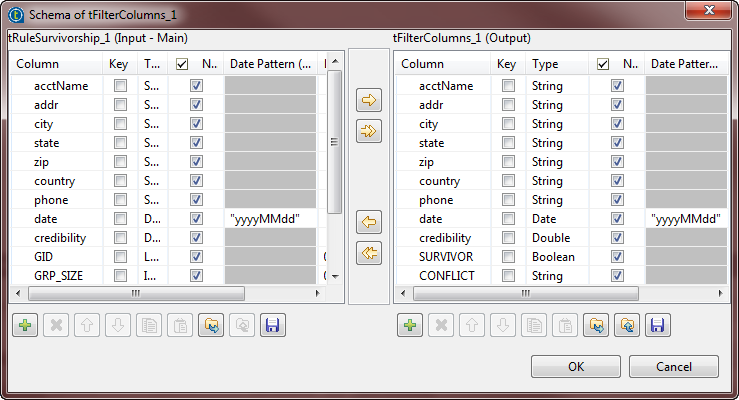Image resolution: width=739 pixels, height=400 pixels.
Task: Open Type cell of output date row
Action: click(x=557, y=219)
